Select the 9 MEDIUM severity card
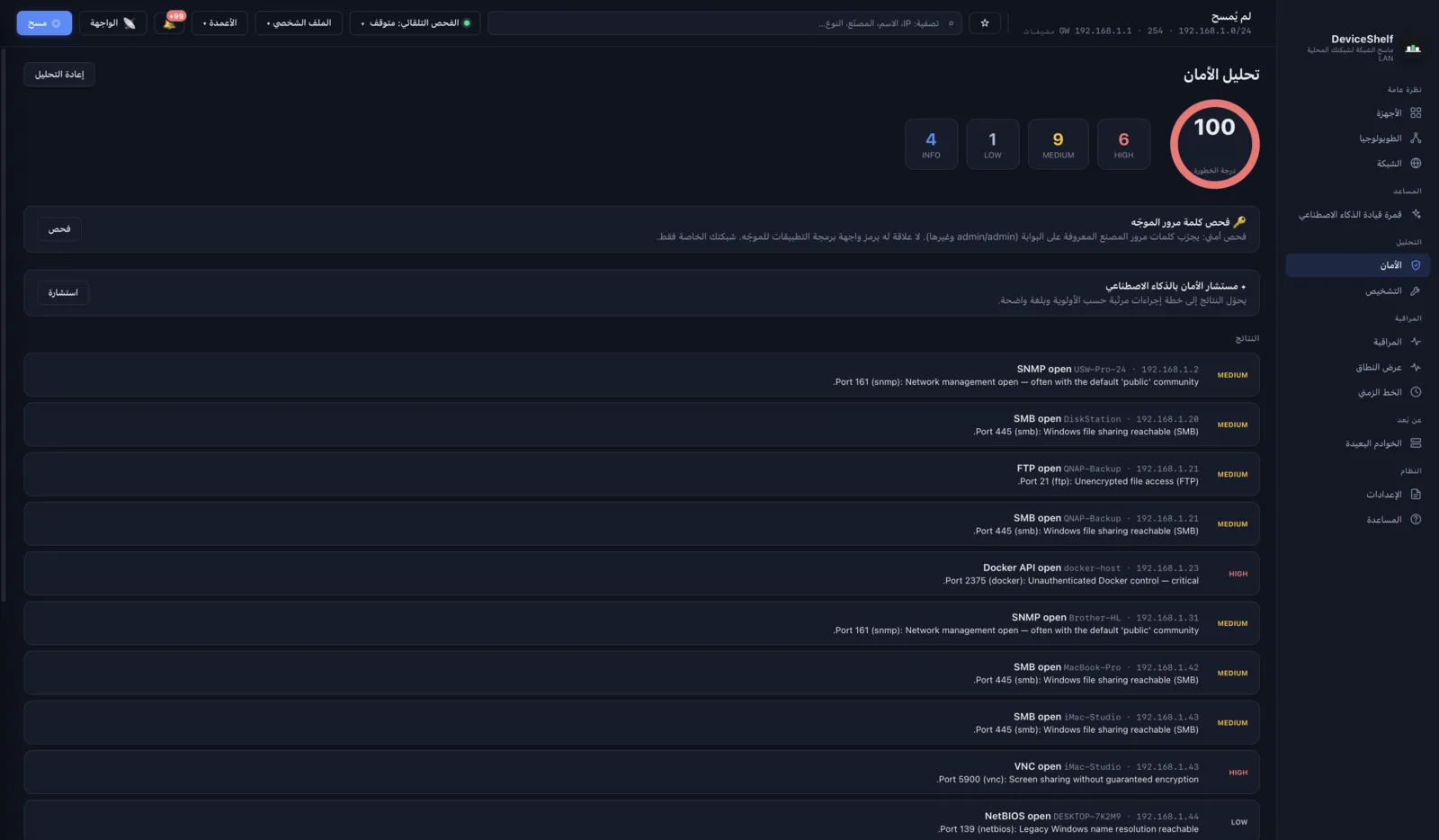This screenshot has width=1439, height=840. tap(1058, 144)
